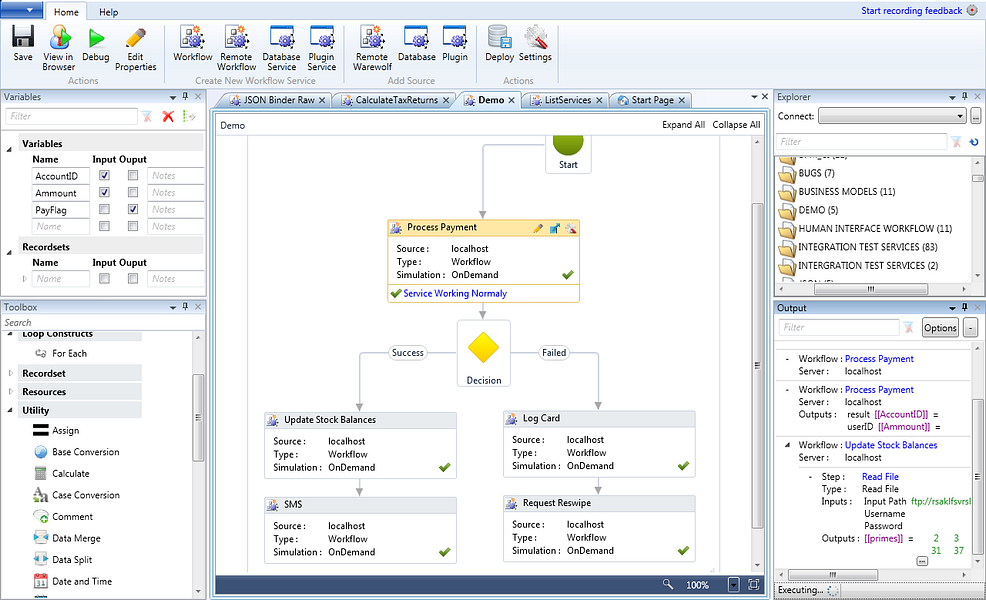Start Debug with the green play icon

[x=96, y=39]
